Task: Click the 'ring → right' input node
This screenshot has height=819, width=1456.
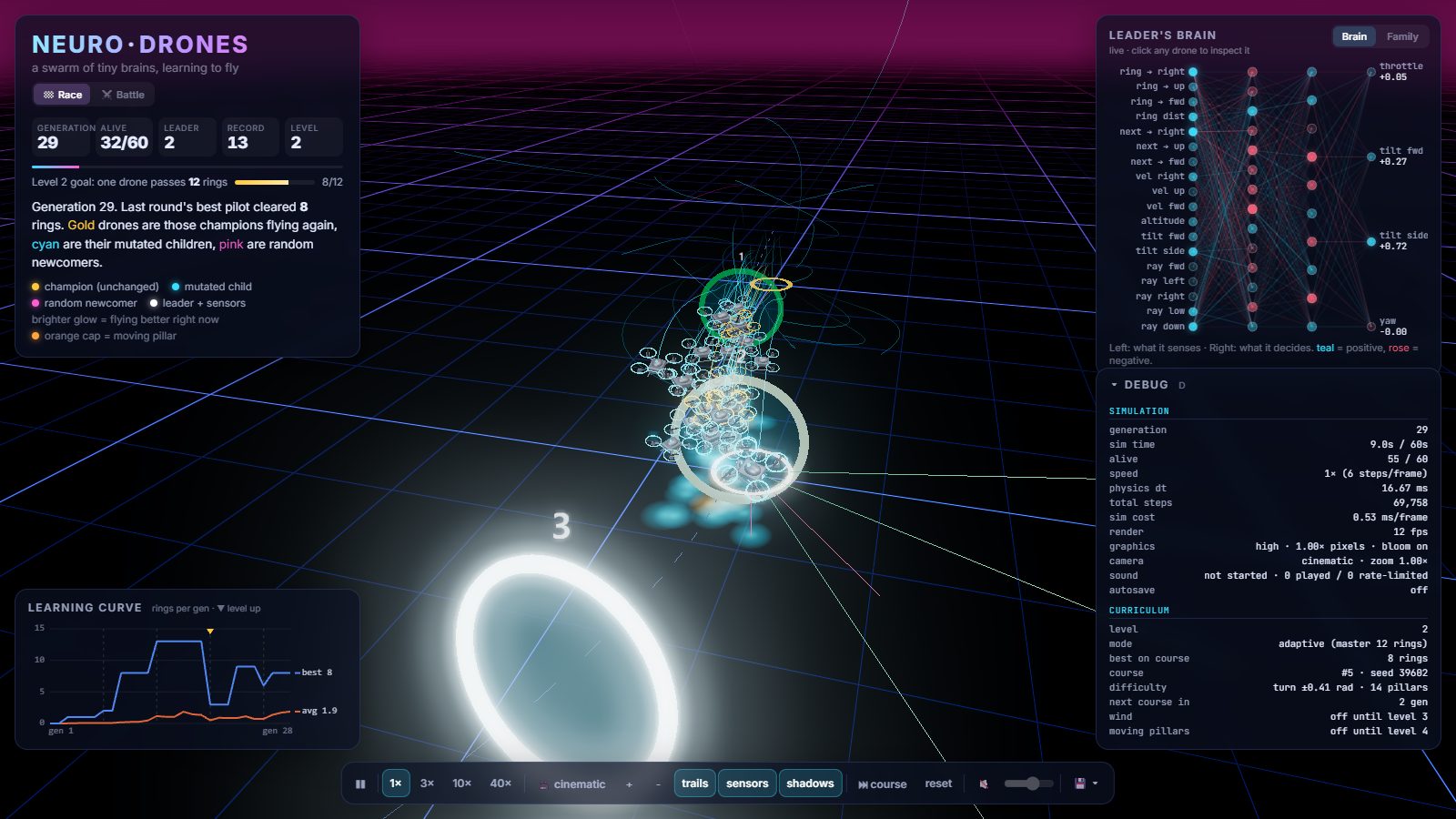Action: [1193, 72]
